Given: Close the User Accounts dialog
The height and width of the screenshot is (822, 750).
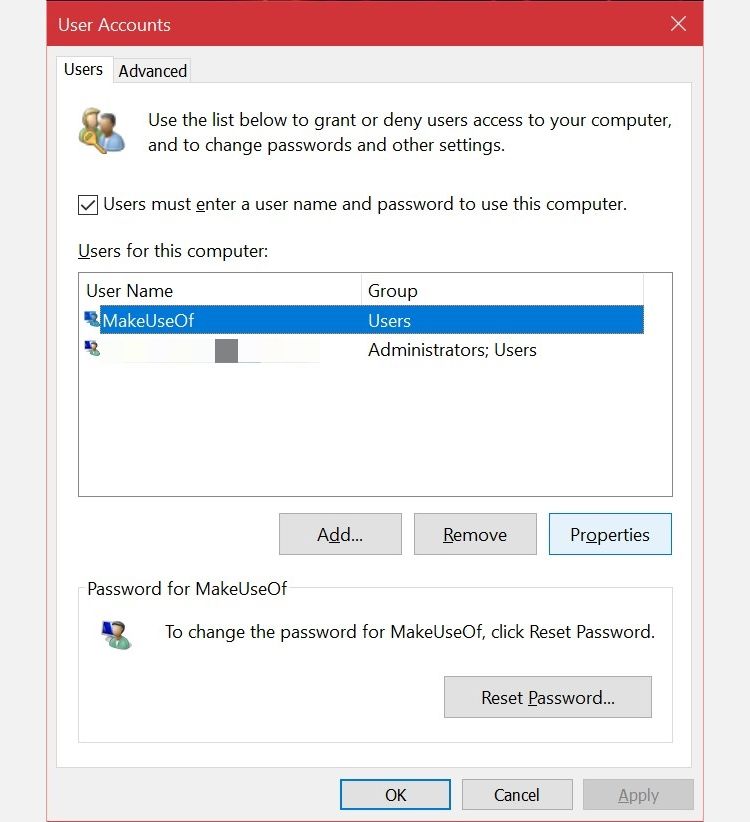Looking at the screenshot, I should [x=678, y=24].
